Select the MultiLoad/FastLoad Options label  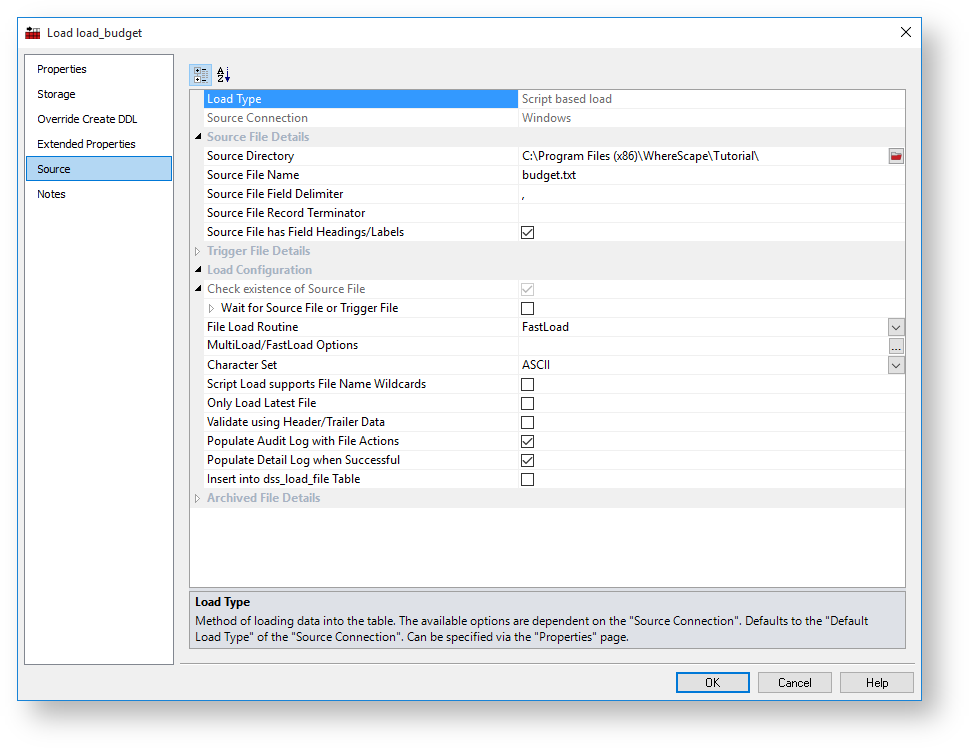pyautogui.click(x=282, y=345)
